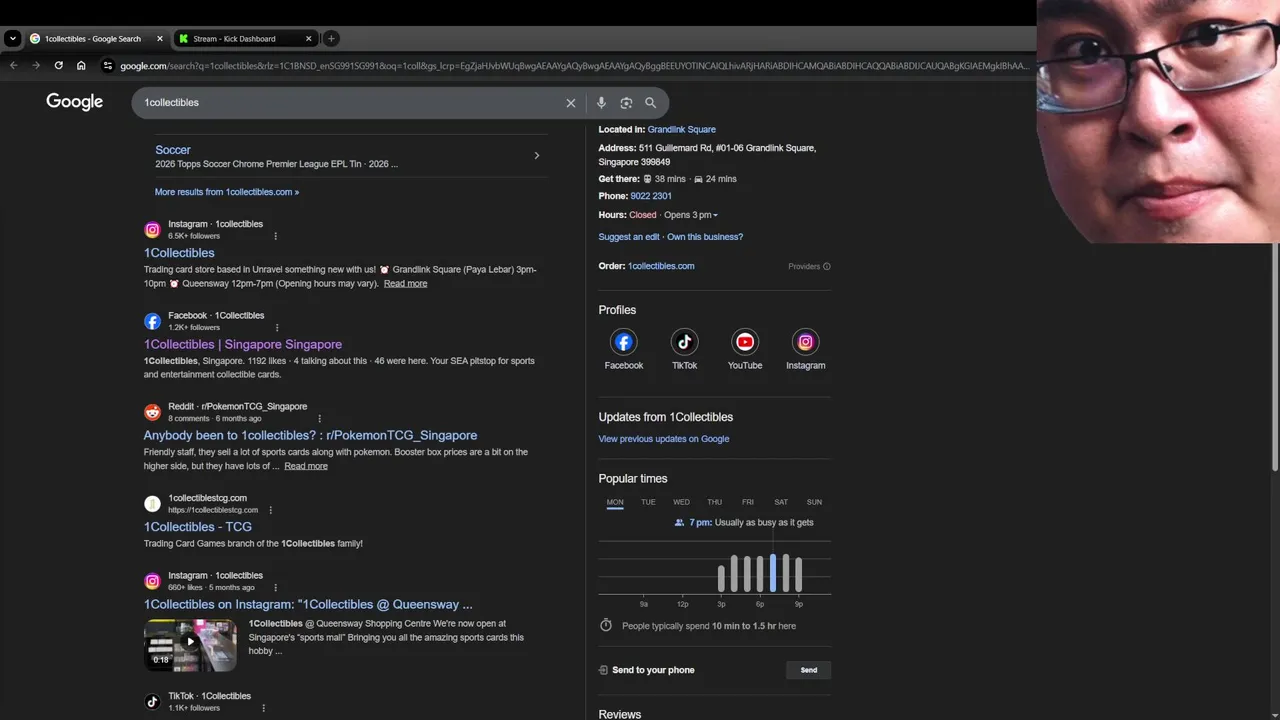Get driving directions, 24 mins
The image size is (1280, 720).
pos(715,179)
